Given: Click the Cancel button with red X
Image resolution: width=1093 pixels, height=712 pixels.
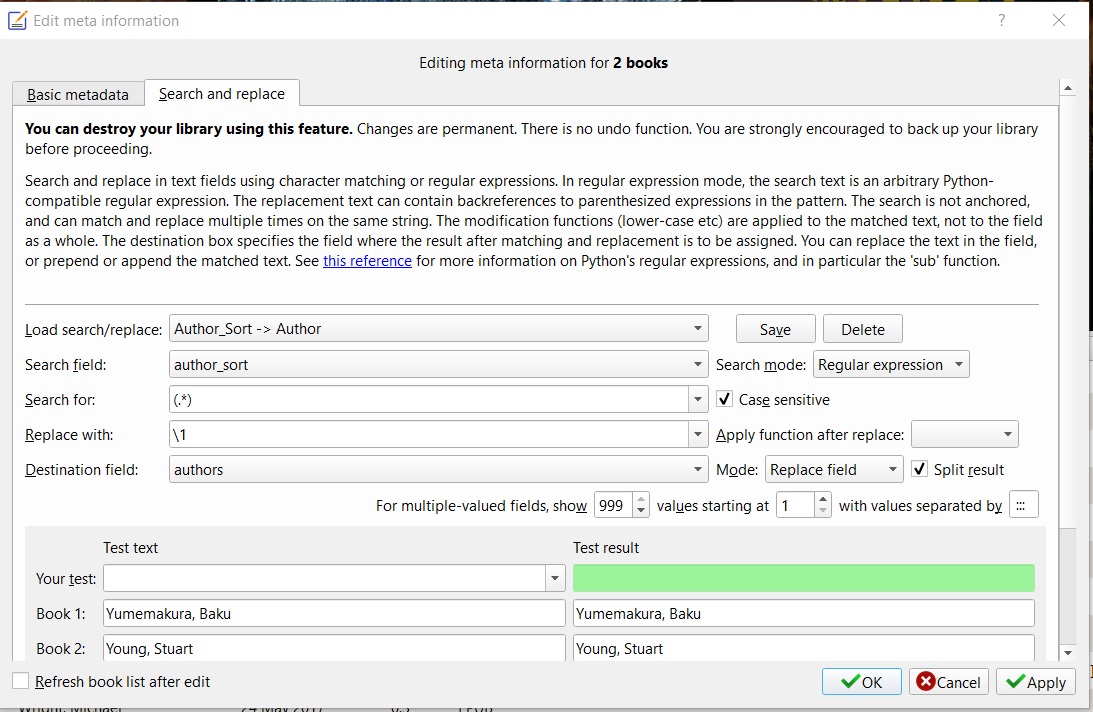Looking at the screenshot, I should 948,682.
